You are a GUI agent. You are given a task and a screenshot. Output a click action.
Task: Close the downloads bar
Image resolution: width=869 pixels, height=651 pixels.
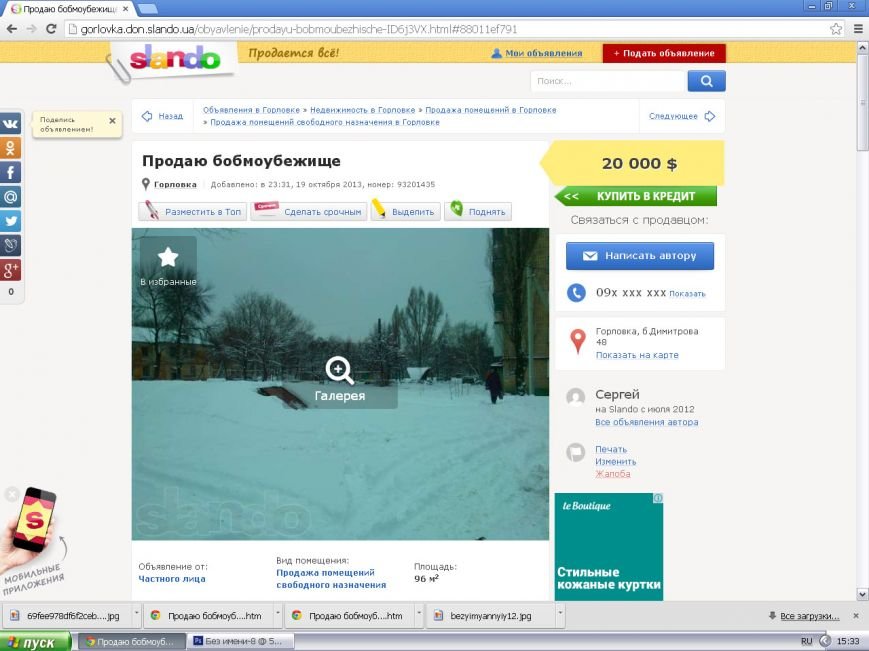(x=856, y=616)
